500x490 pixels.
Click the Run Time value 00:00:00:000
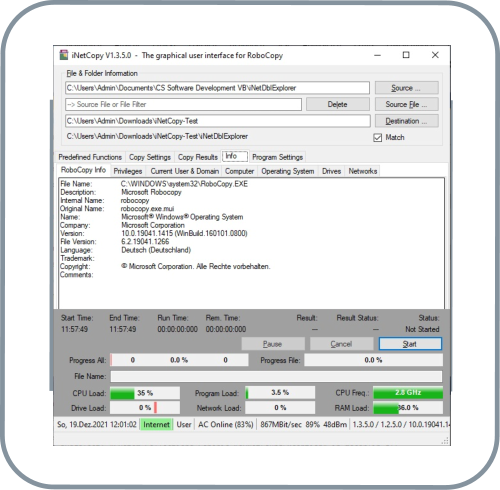[178, 329]
